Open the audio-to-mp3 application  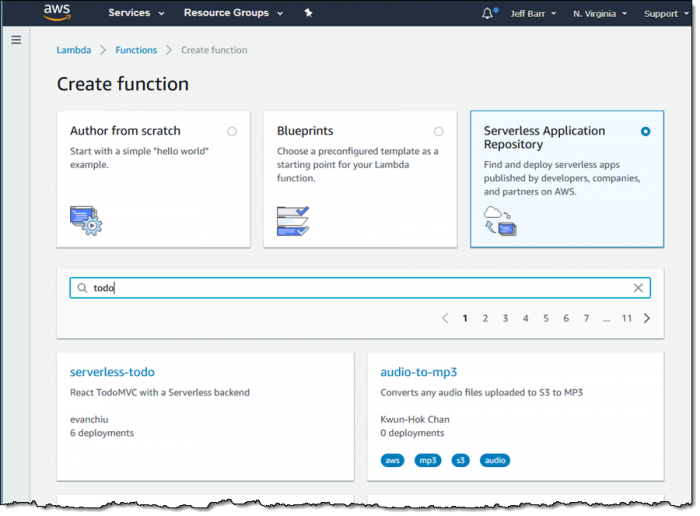click(x=419, y=372)
